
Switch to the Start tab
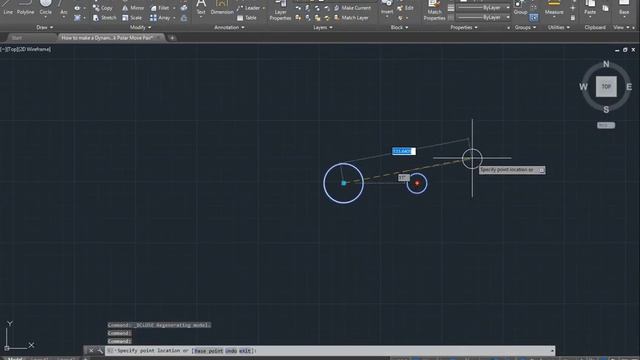pyautogui.click(x=17, y=38)
